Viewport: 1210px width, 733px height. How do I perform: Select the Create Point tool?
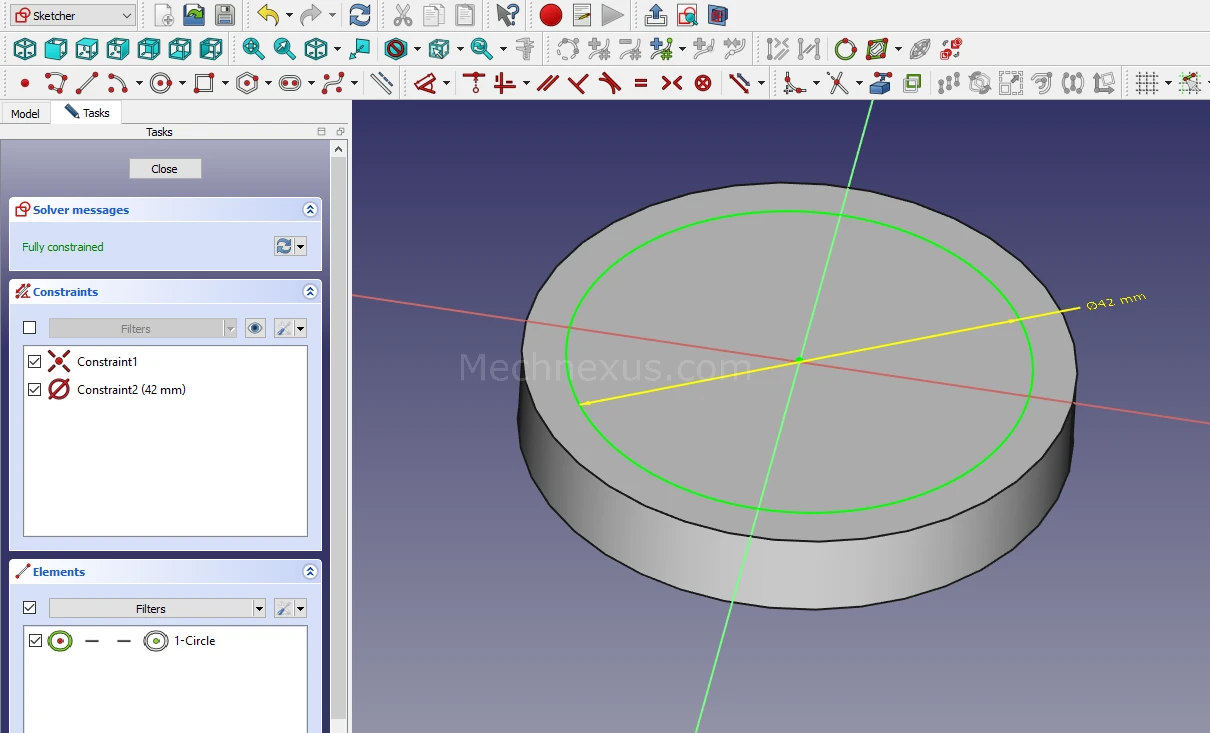[25, 83]
